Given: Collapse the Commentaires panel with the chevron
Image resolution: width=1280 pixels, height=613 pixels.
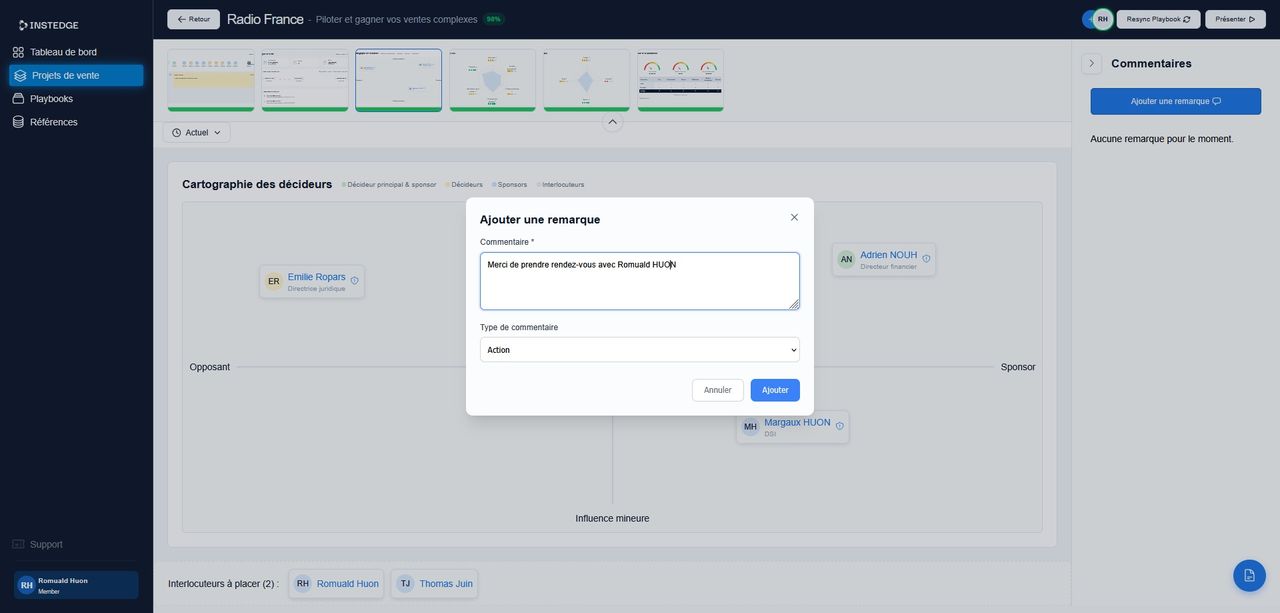Looking at the screenshot, I should [x=1090, y=62].
